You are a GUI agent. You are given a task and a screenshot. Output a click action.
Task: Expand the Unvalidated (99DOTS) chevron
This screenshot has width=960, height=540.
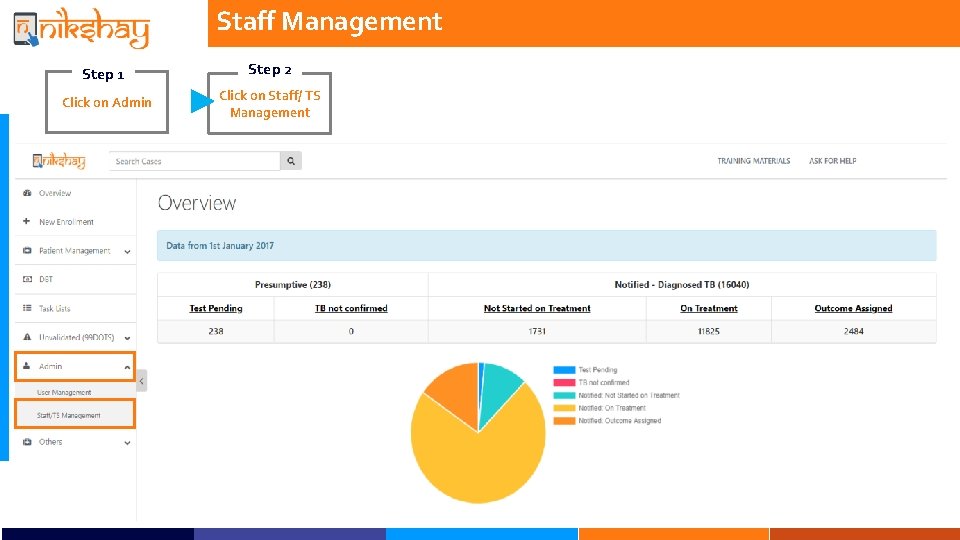click(x=127, y=338)
